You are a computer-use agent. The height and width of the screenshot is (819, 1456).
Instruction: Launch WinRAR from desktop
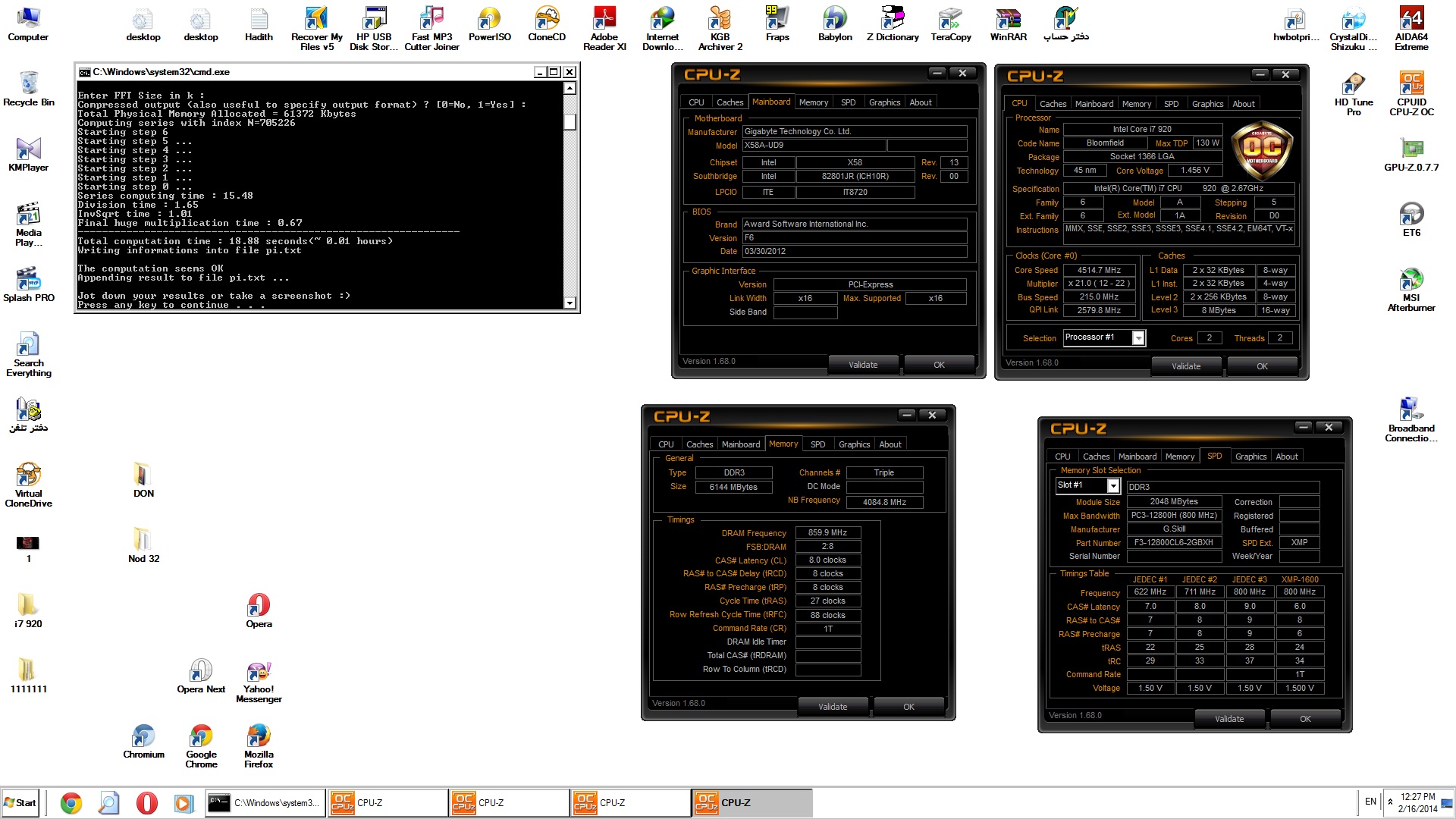(x=1008, y=24)
